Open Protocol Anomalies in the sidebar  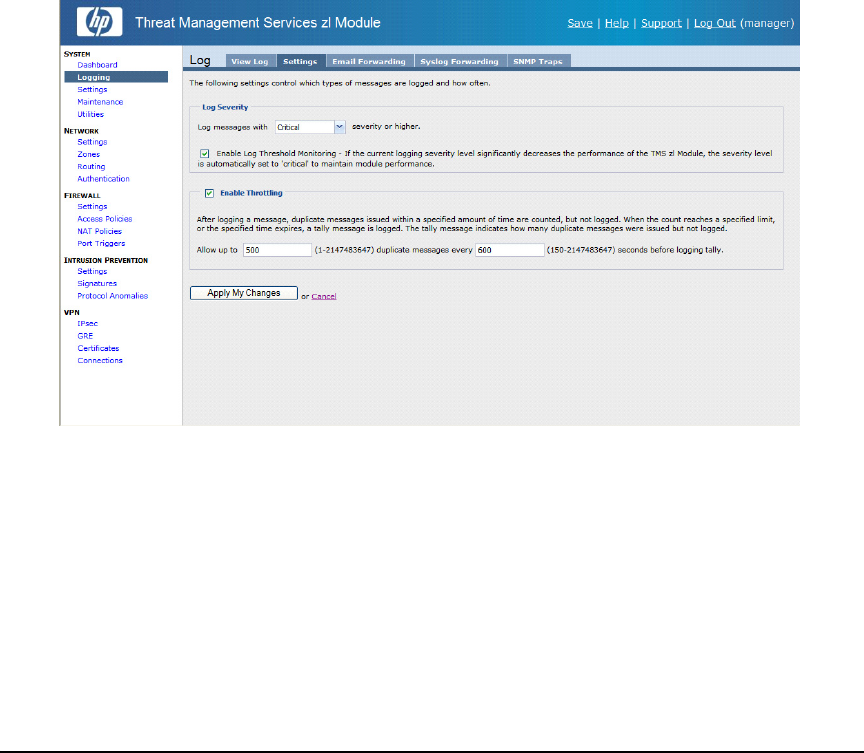113,296
